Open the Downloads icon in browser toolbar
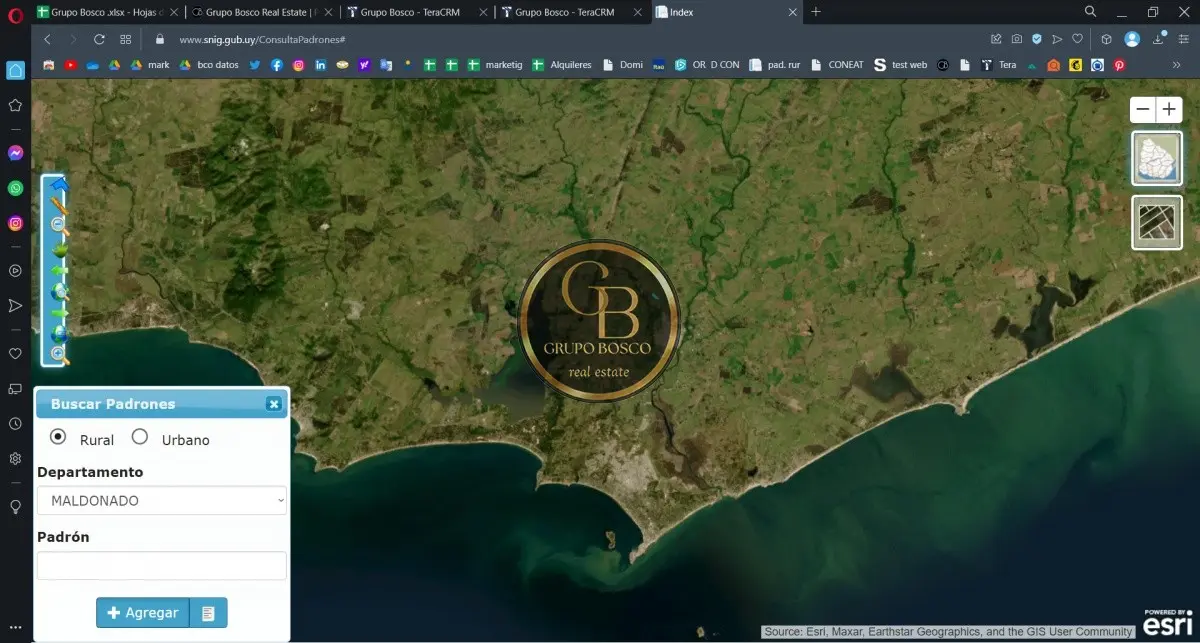The height and width of the screenshot is (643, 1200). (x=1158, y=39)
